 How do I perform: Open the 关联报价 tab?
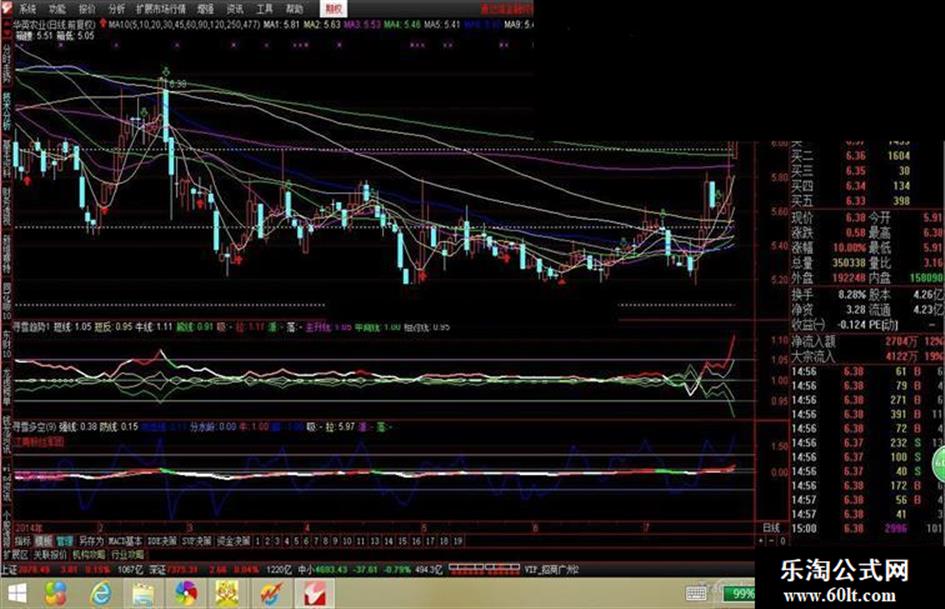pos(50,554)
